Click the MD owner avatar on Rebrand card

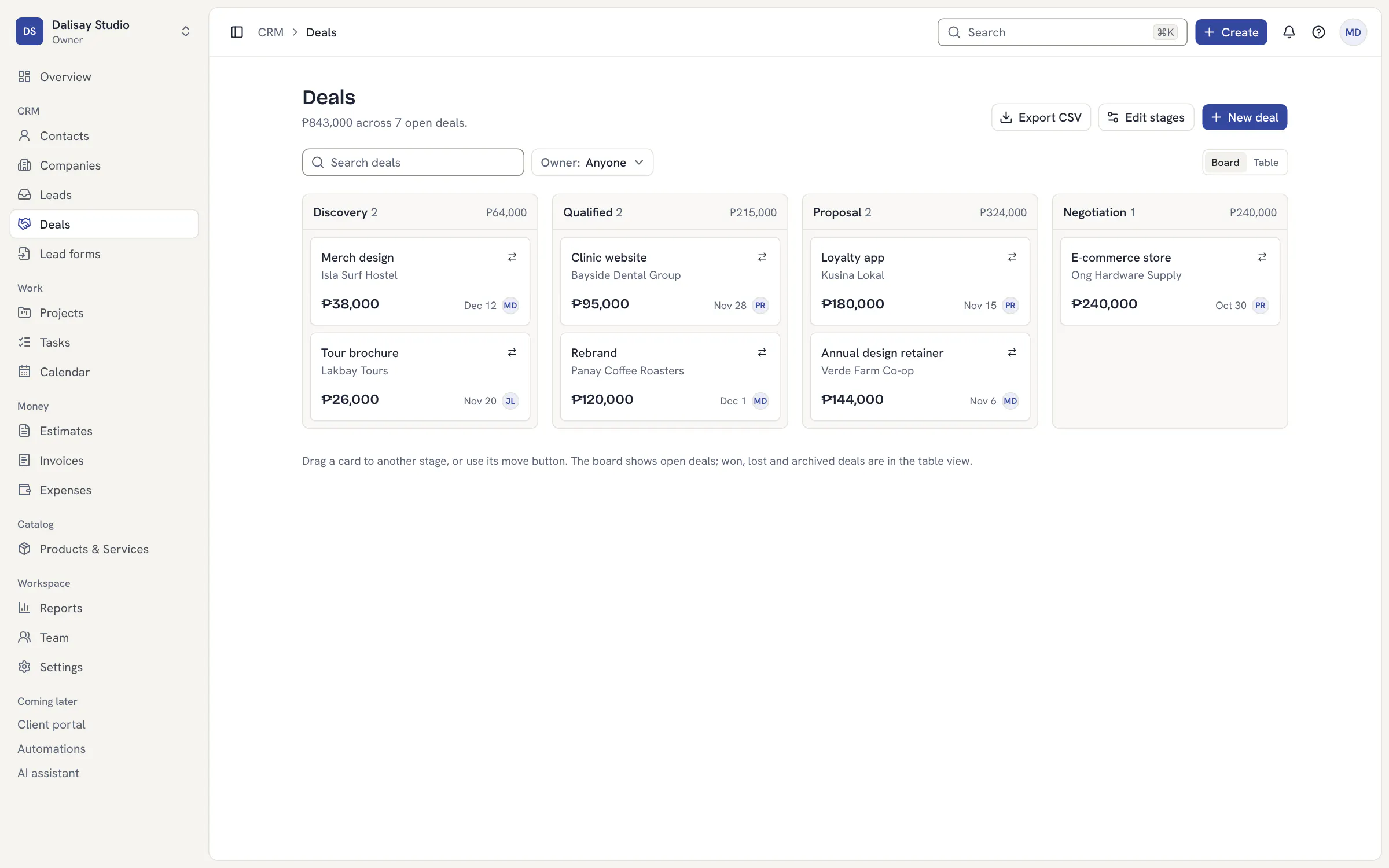pyautogui.click(x=760, y=401)
